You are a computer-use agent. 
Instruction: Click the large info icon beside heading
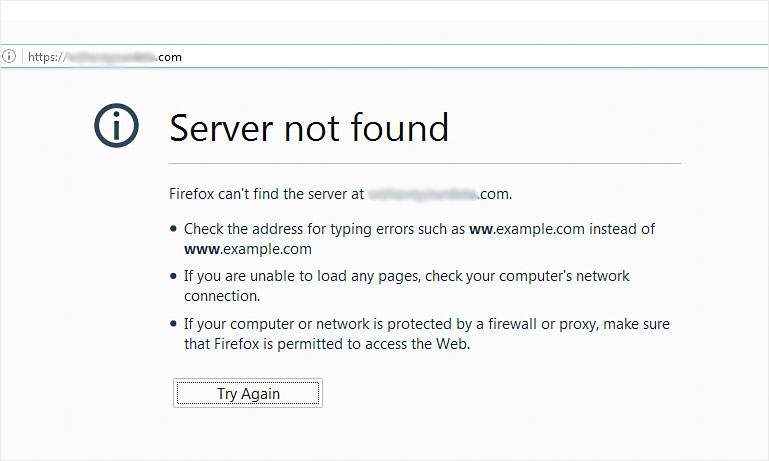point(116,126)
